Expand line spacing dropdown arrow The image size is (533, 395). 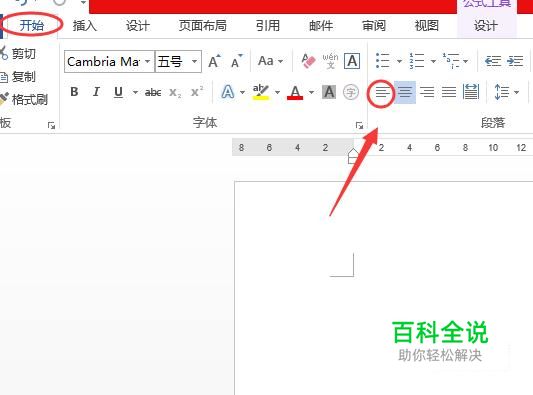coord(517,92)
